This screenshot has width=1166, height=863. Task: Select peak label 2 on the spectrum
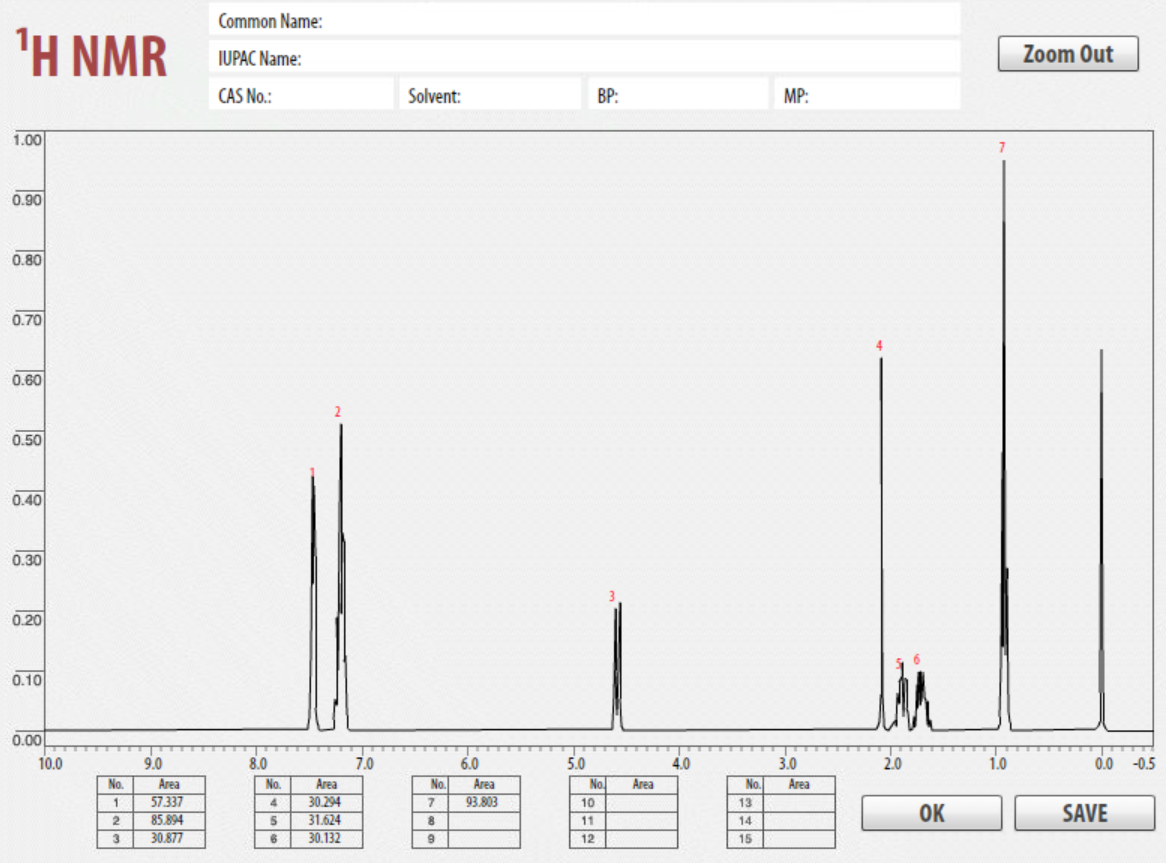(338, 412)
